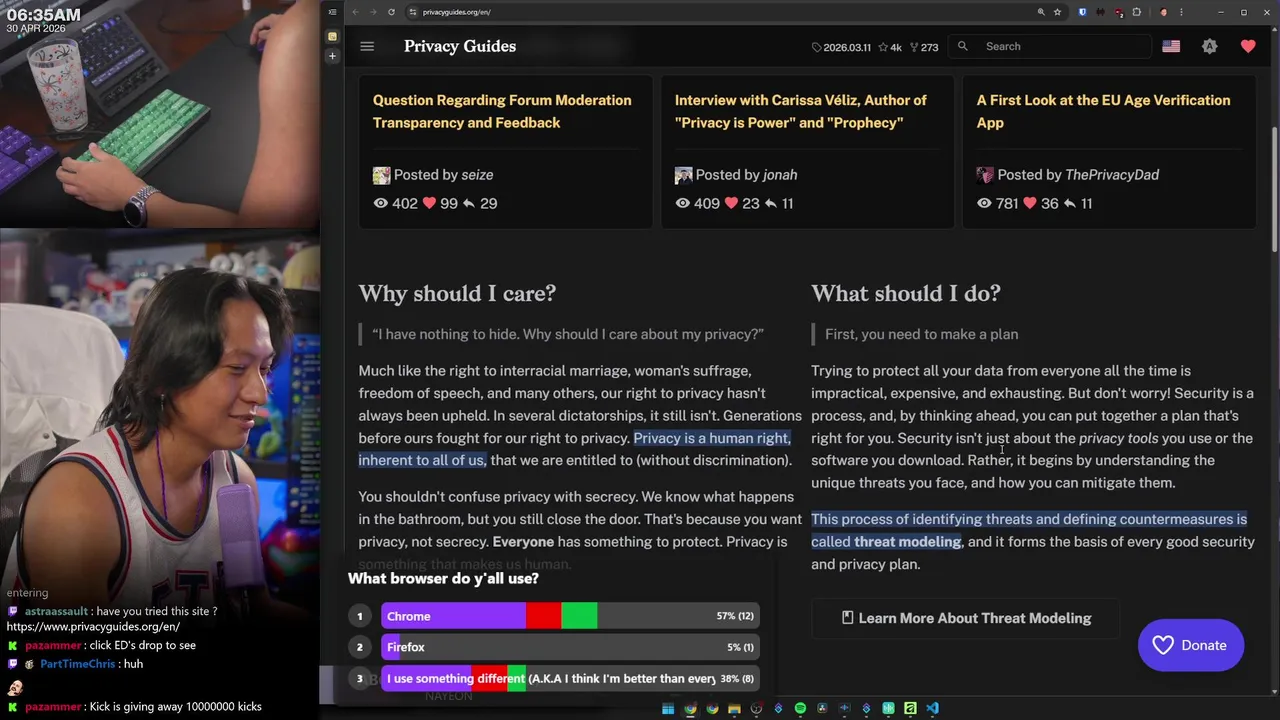Open the Extensions puzzle piece icon
The height and width of the screenshot is (720, 1280).
tap(1136, 12)
